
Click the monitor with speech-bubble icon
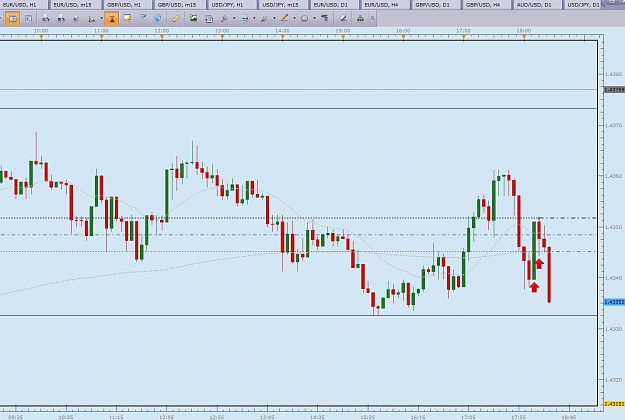128,18
